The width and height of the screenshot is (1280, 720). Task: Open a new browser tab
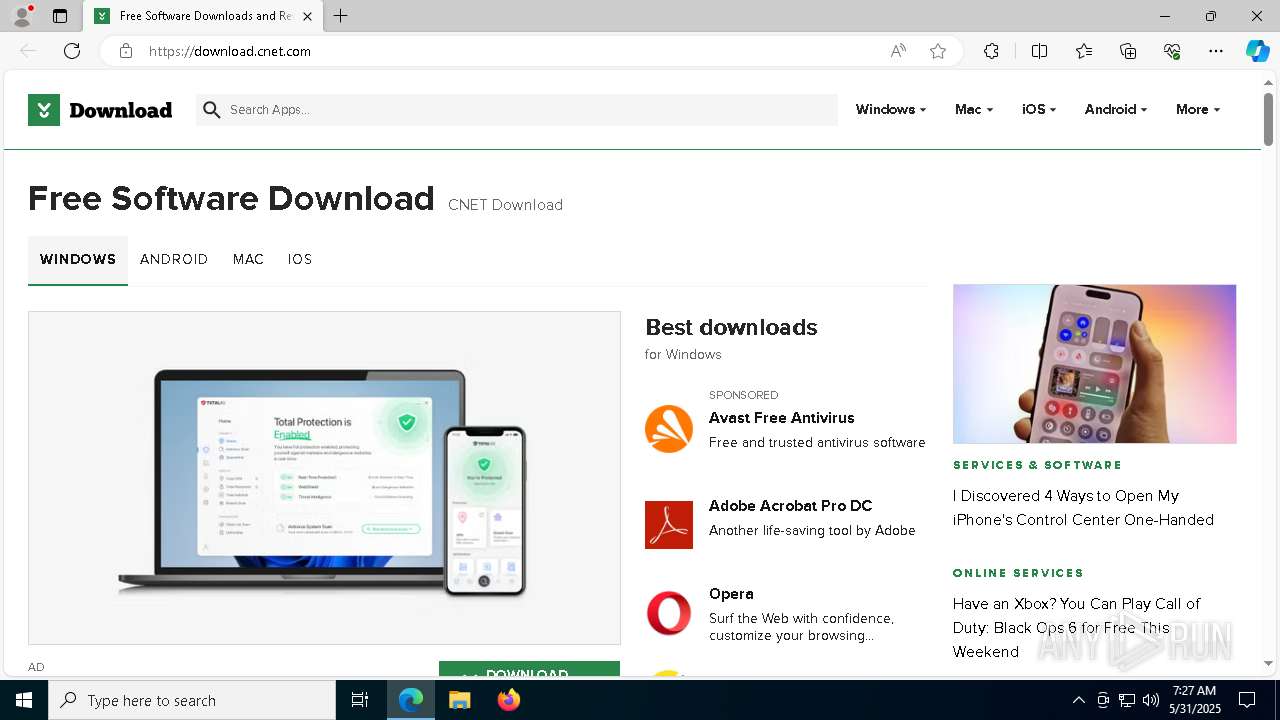pyautogui.click(x=340, y=16)
